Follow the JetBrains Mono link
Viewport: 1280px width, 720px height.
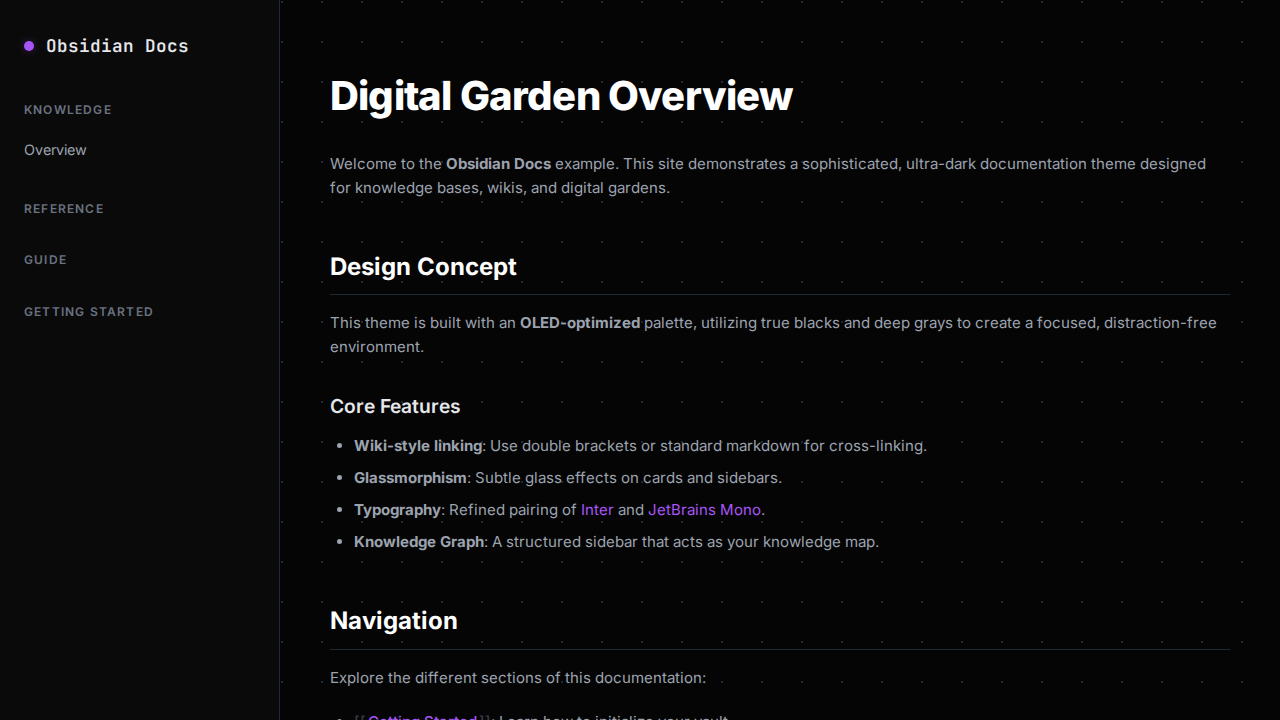click(704, 510)
